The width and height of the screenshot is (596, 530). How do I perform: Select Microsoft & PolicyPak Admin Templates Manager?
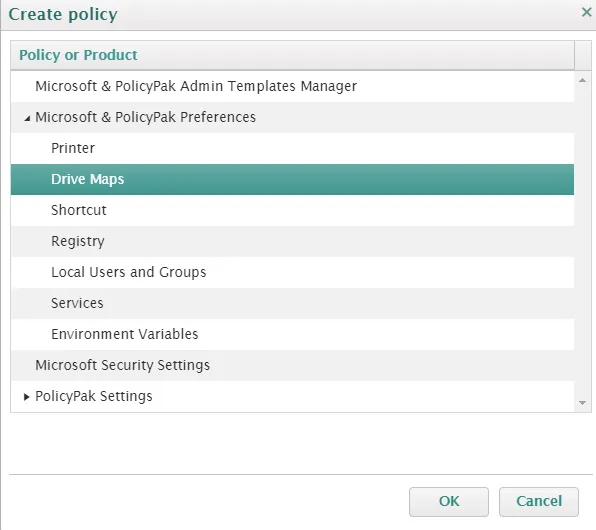pos(292,86)
